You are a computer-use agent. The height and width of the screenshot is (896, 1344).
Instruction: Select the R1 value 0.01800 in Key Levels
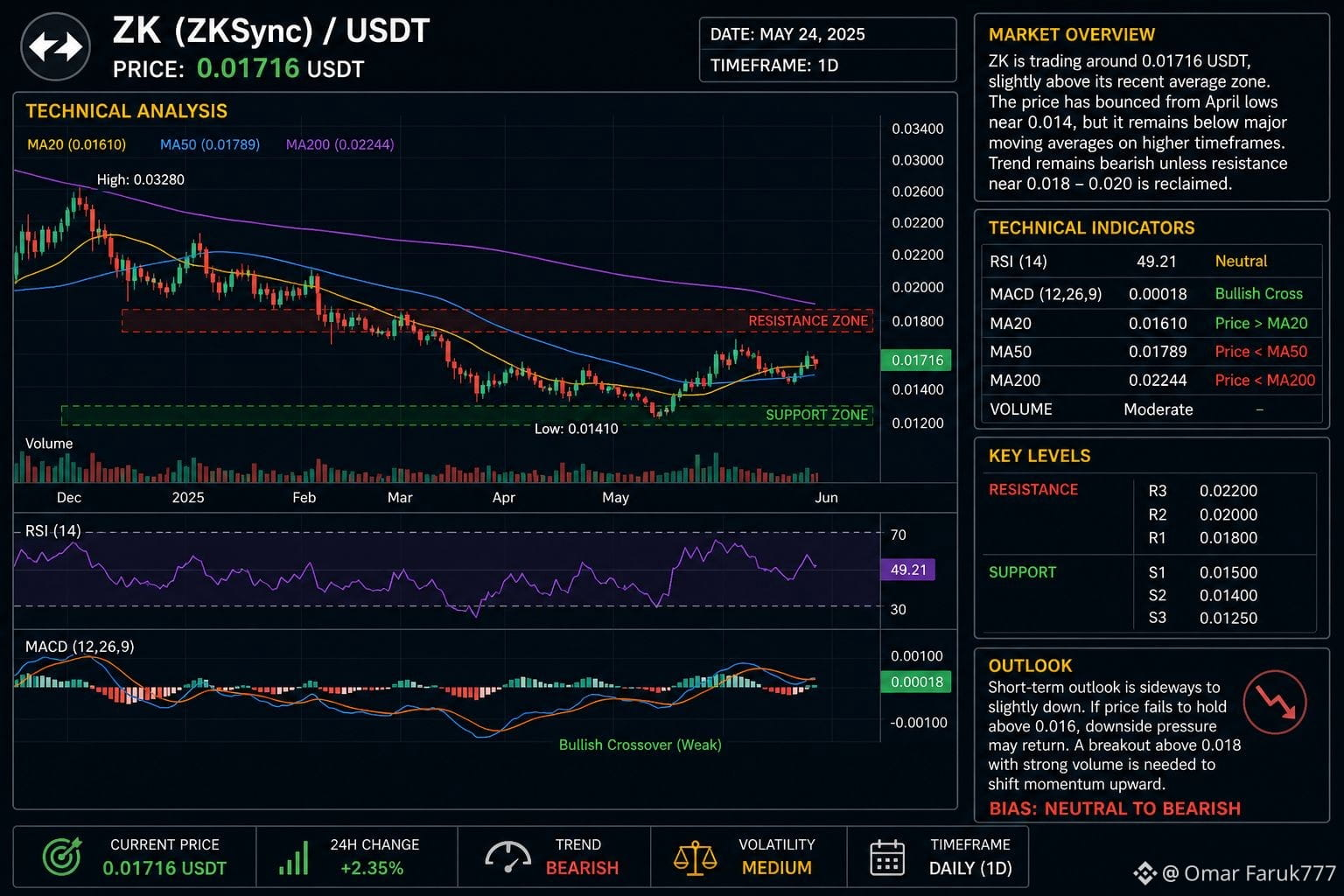click(1228, 538)
